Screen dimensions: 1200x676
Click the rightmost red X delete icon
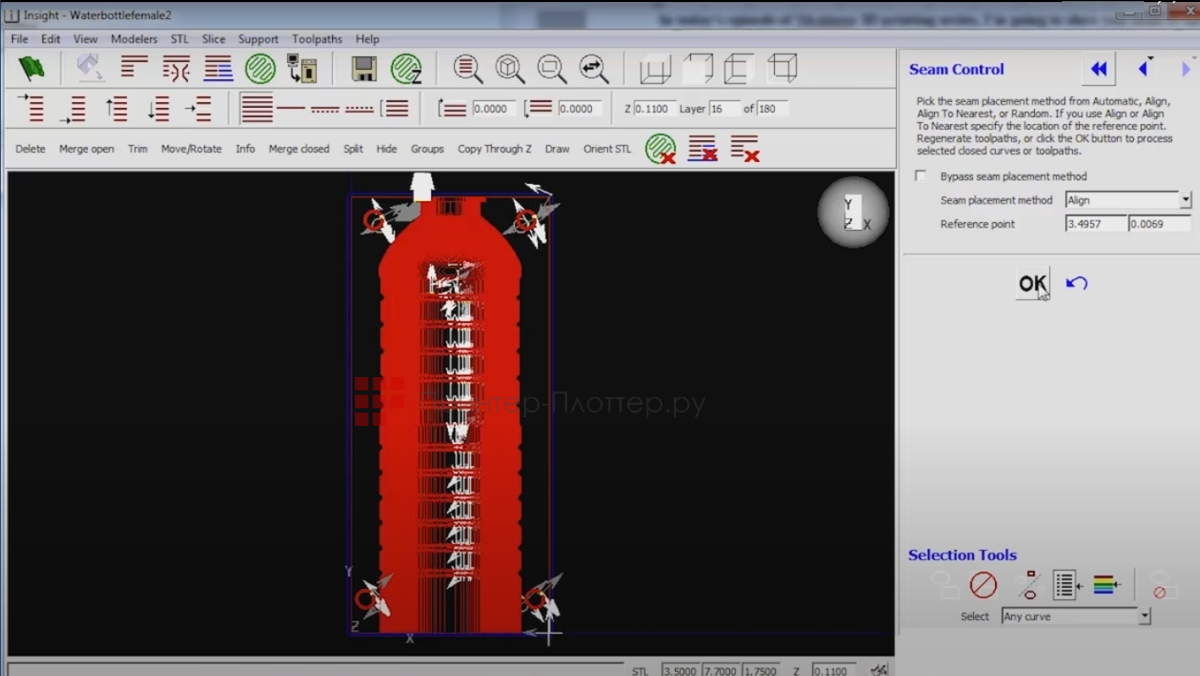tap(745, 147)
